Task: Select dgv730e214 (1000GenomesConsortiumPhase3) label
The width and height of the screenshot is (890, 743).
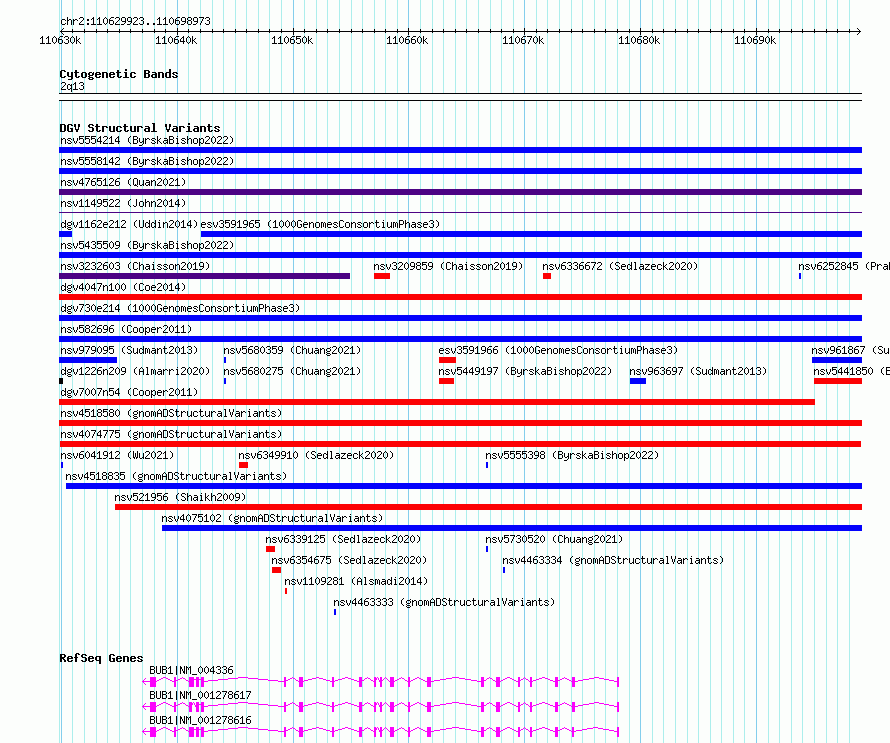Action: click(x=180, y=308)
